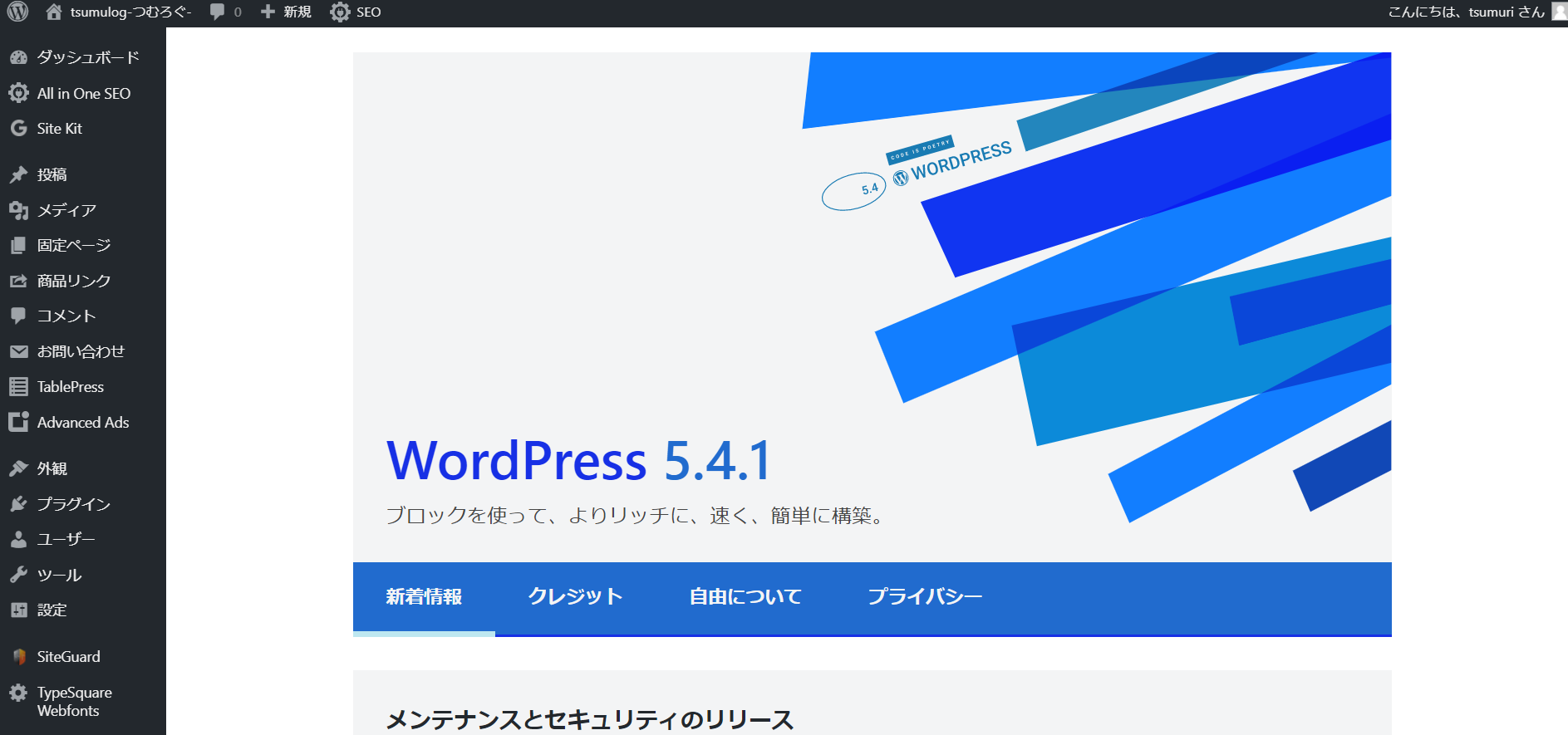Image resolution: width=1568 pixels, height=735 pixels.
Task: Switch to the プライバシー tab
Action: pyautogui.click(x=925, y=597)
